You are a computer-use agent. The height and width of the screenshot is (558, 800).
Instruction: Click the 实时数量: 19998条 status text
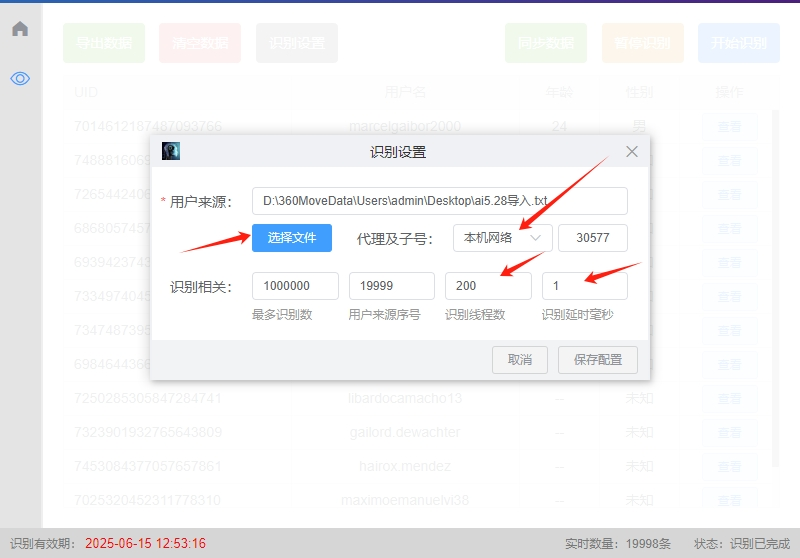coord(618,544)
